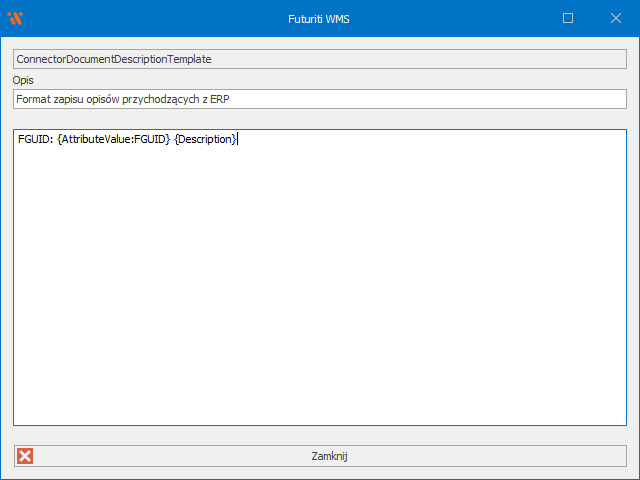Click the "Futuriti WMS" window title text
640x480 pixels.
click(319, 18)
